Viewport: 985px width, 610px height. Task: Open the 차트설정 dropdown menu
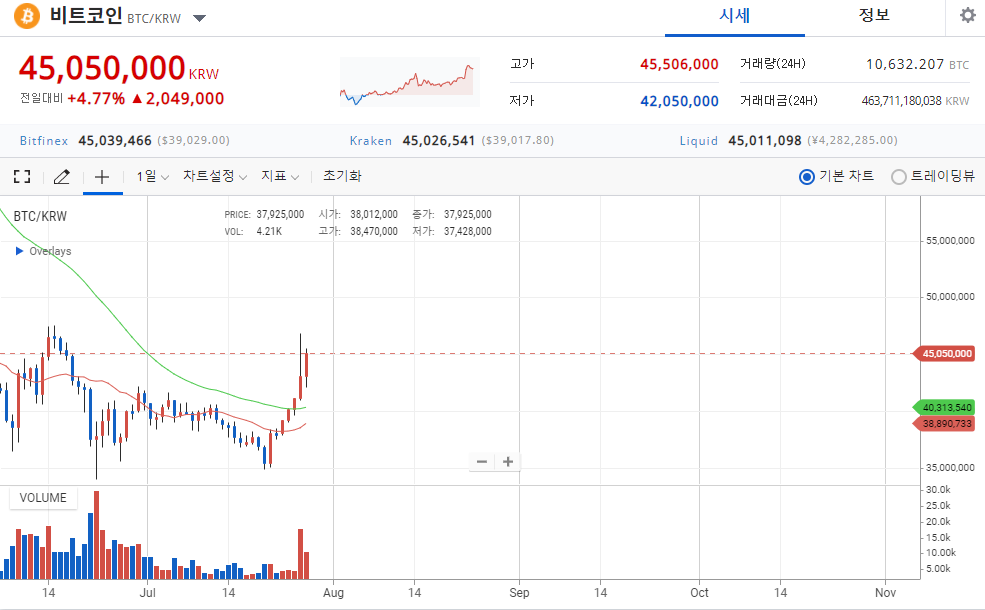215,177
